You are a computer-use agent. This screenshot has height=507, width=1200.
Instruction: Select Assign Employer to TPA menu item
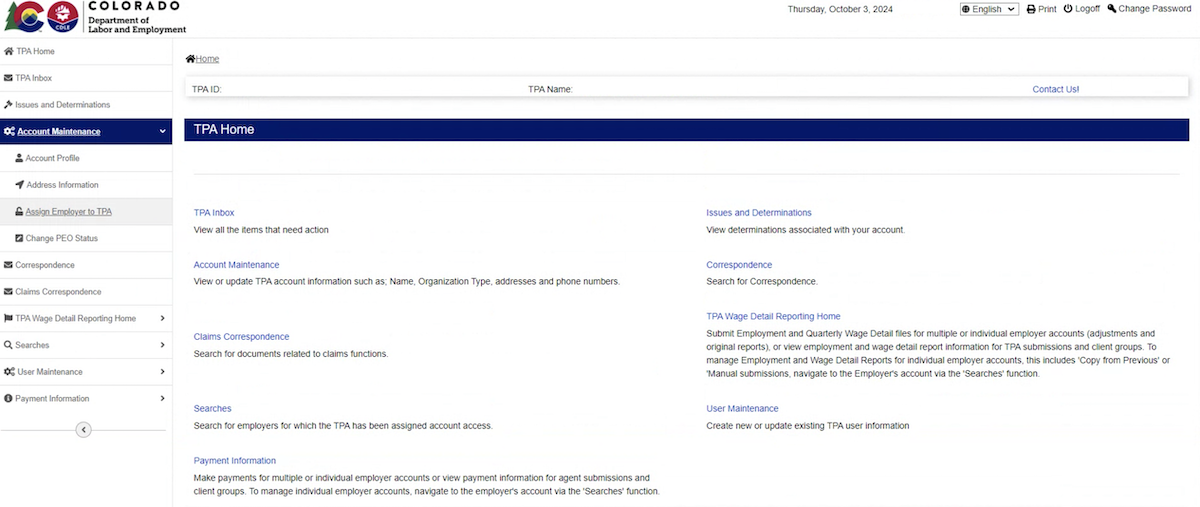click(x=68, y=212)
